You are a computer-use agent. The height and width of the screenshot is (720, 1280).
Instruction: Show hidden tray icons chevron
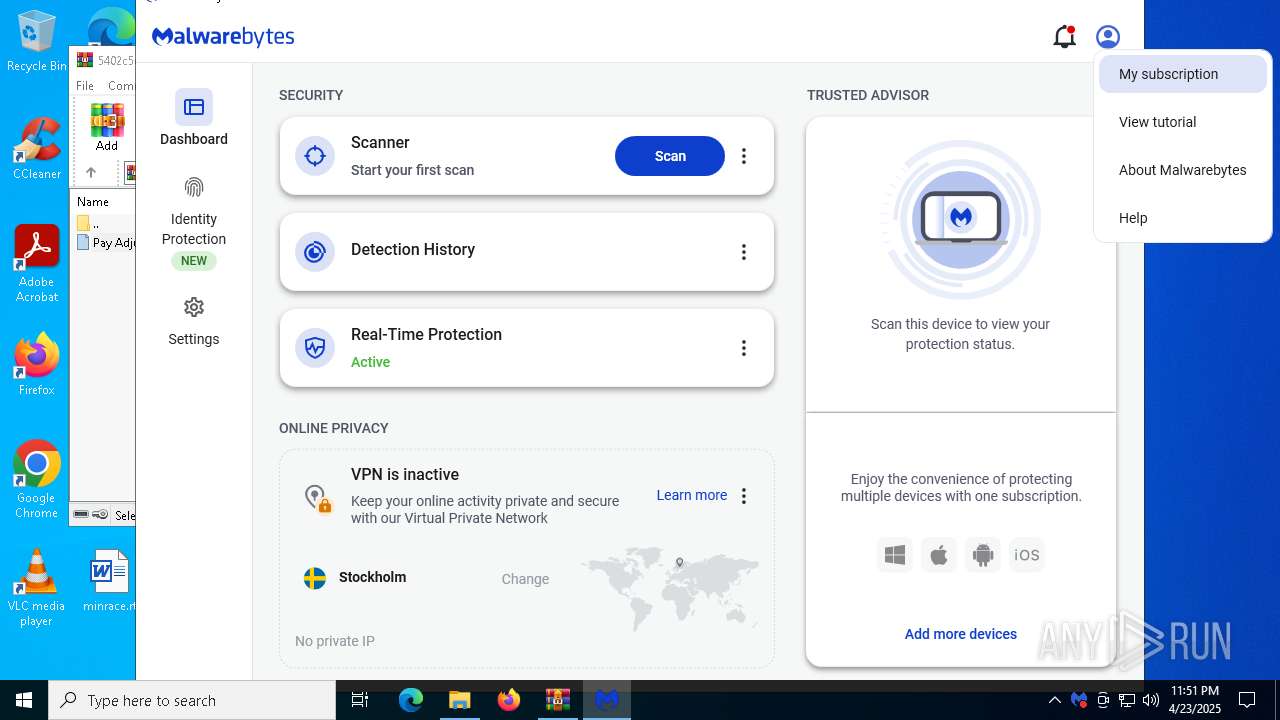click(1054, 700)
